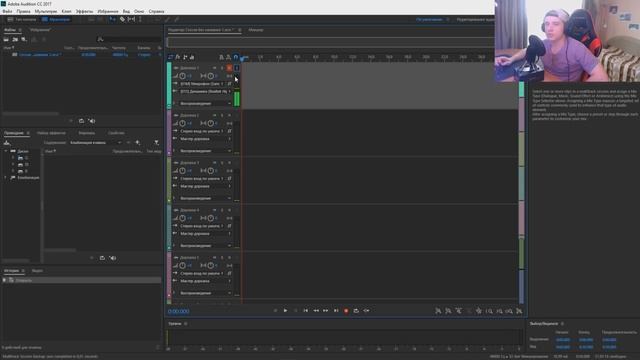
Task: Open the speaker output dropdown on Дорожка 1
Action: (205, 91)
